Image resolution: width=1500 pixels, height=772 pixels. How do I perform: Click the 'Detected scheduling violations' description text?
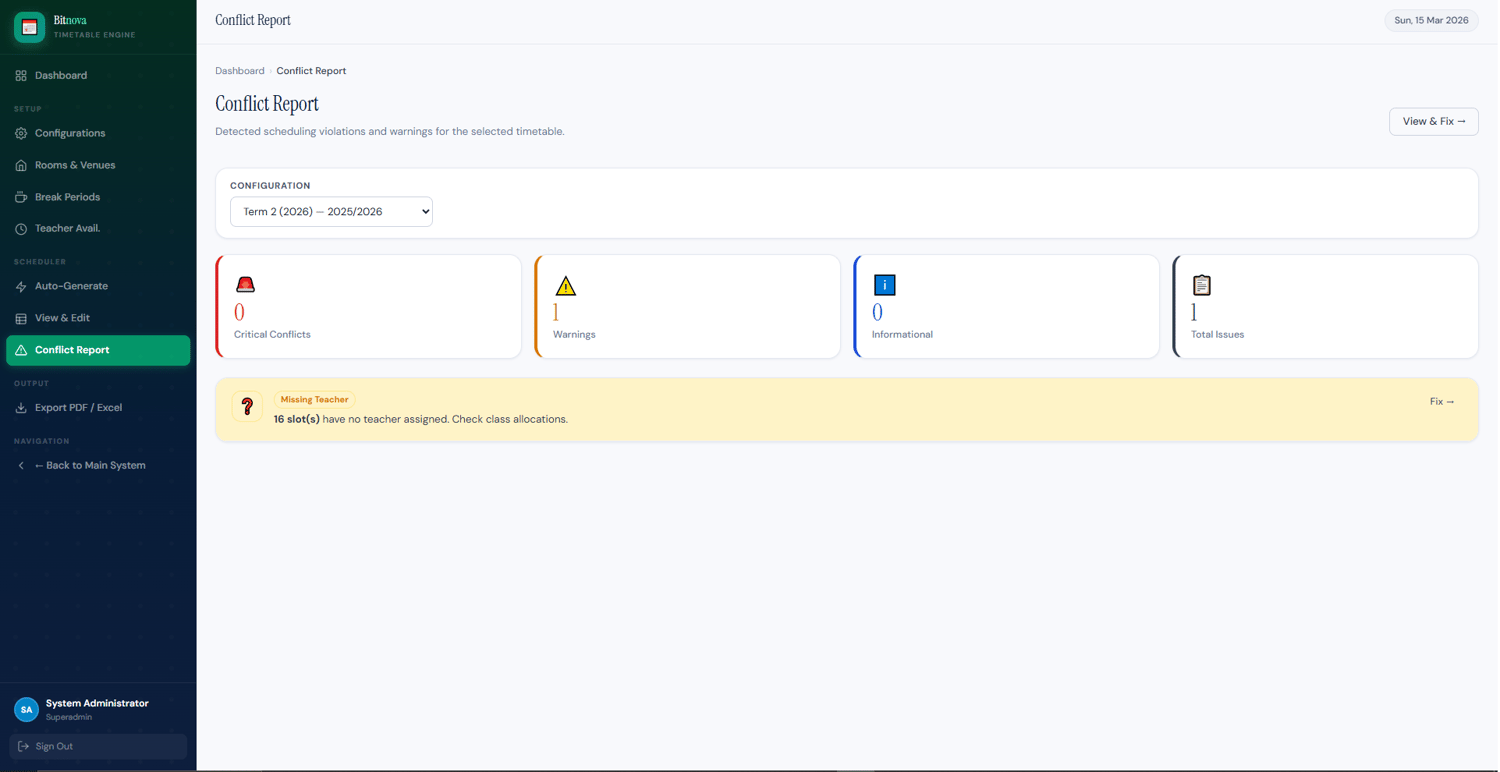click(390, 132)
